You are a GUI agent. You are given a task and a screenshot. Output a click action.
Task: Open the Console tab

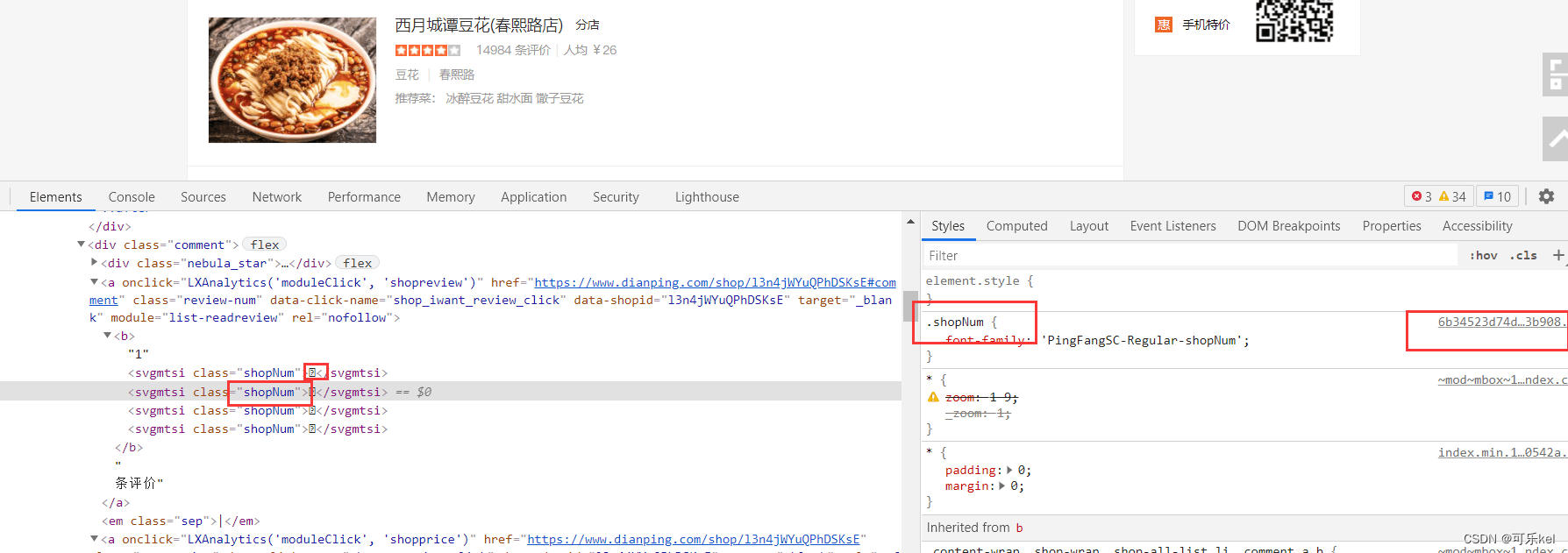pos(132,197)
